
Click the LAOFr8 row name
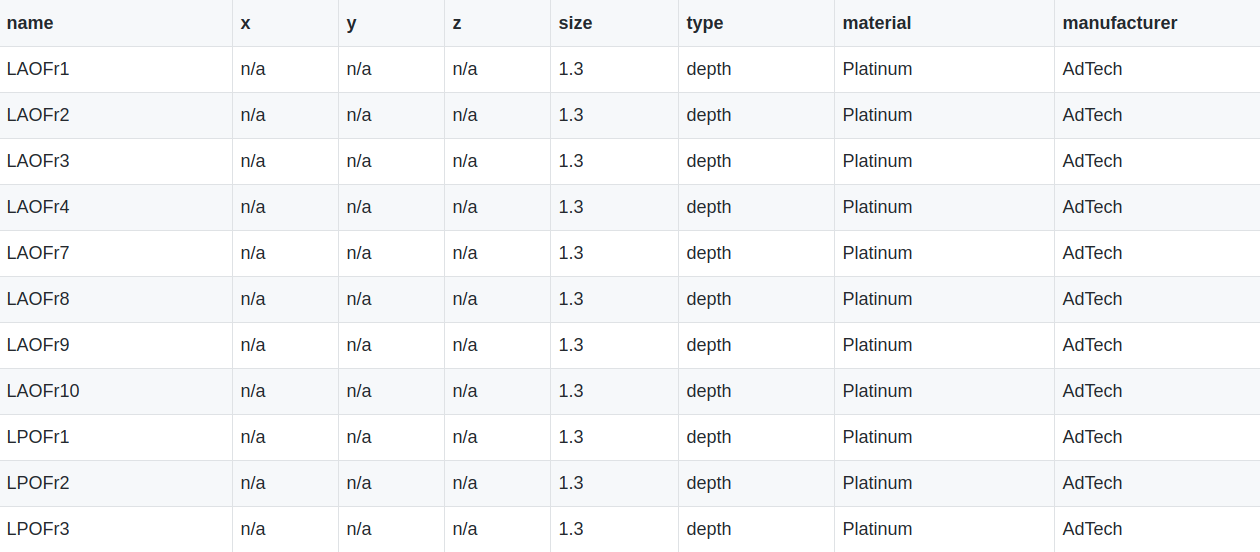point(38,299)
